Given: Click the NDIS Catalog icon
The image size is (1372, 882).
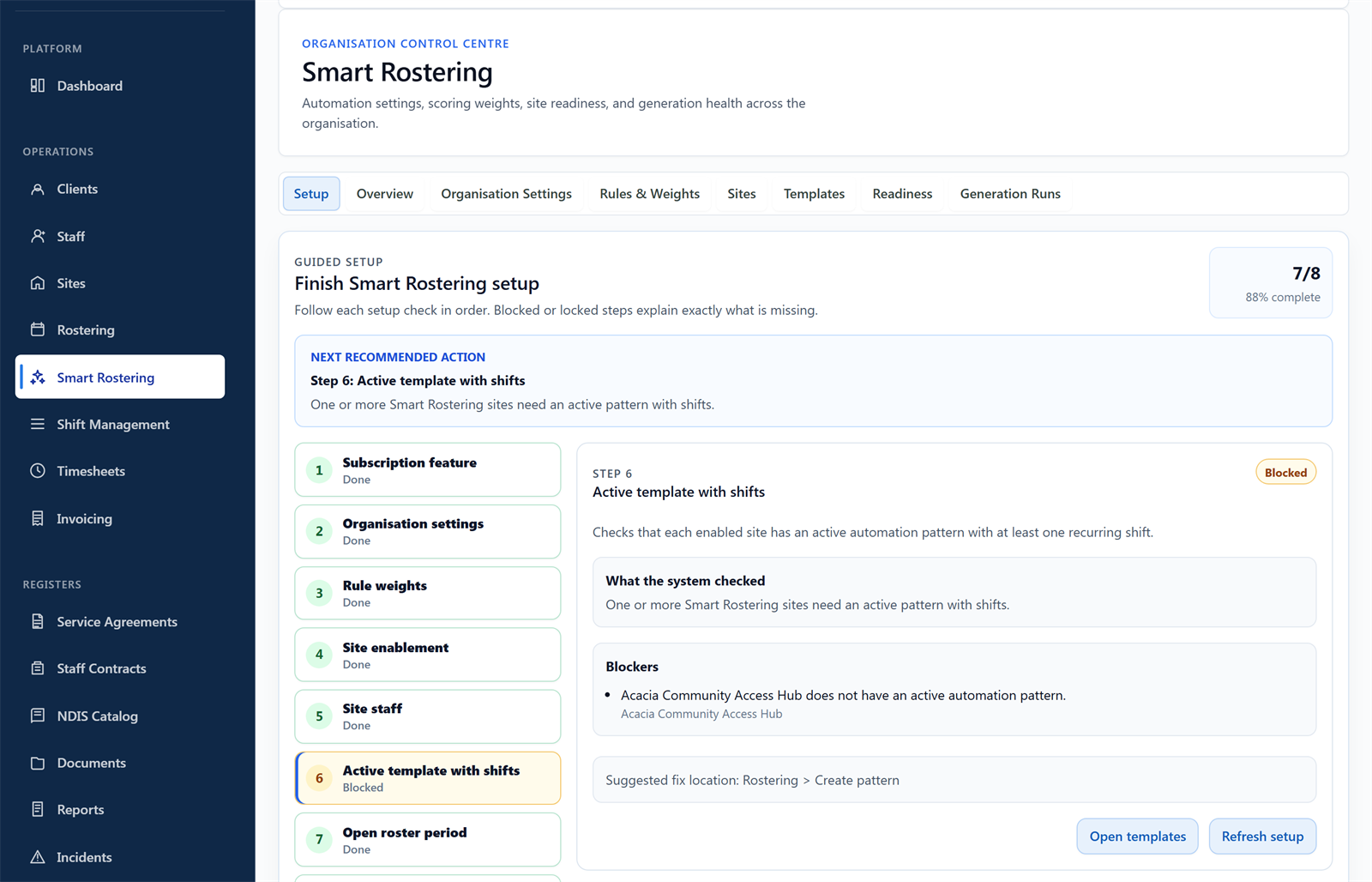Looking at the screenshot, I should coord(38,716).
